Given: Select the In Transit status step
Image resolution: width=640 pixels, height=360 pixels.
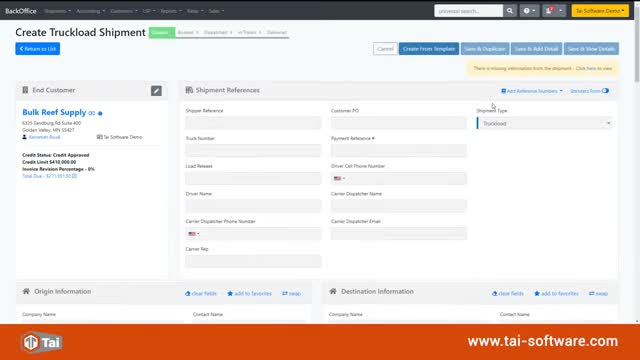Looking at the screenshot, I should [x=249, y=33].
